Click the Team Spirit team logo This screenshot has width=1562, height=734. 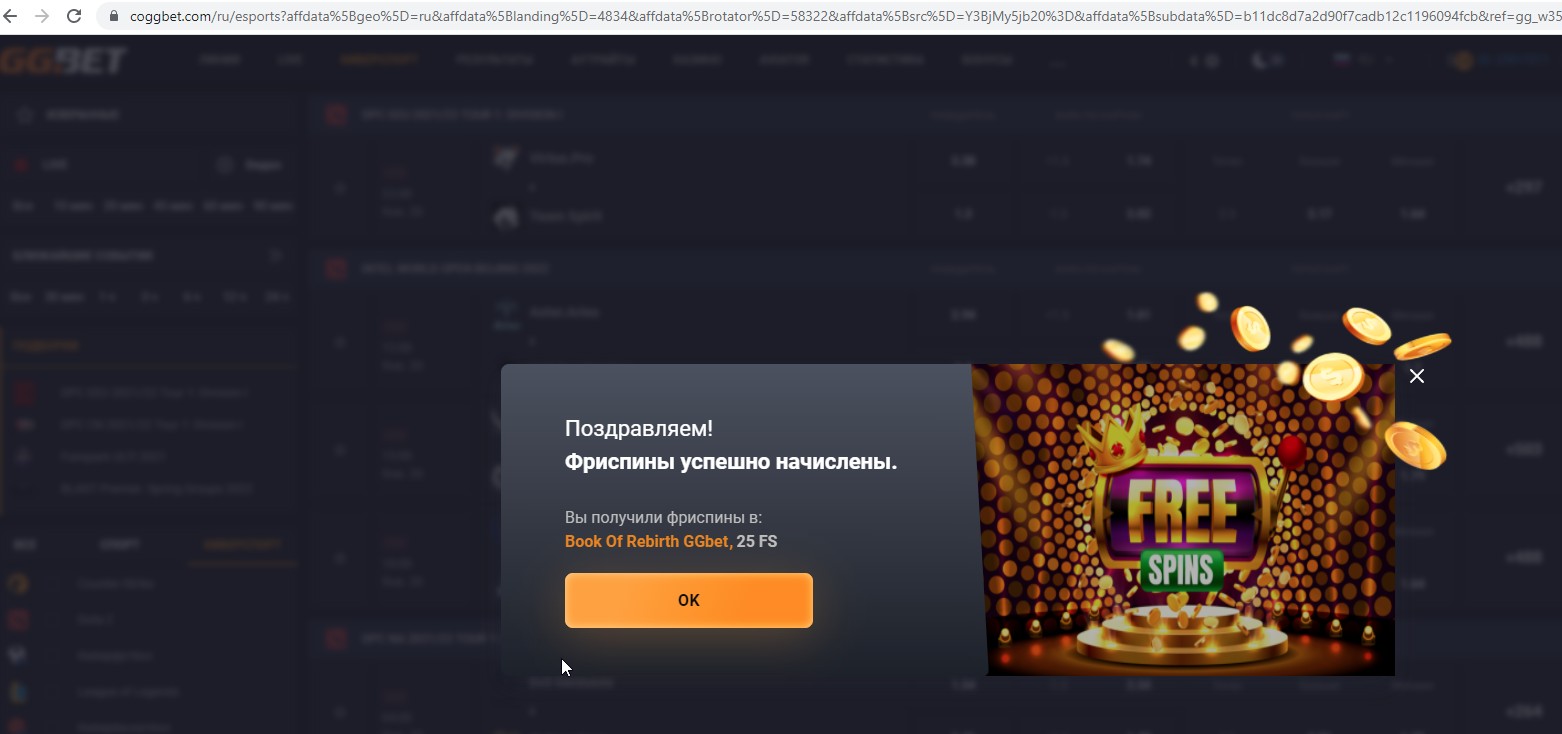click(x=508, y=216)
